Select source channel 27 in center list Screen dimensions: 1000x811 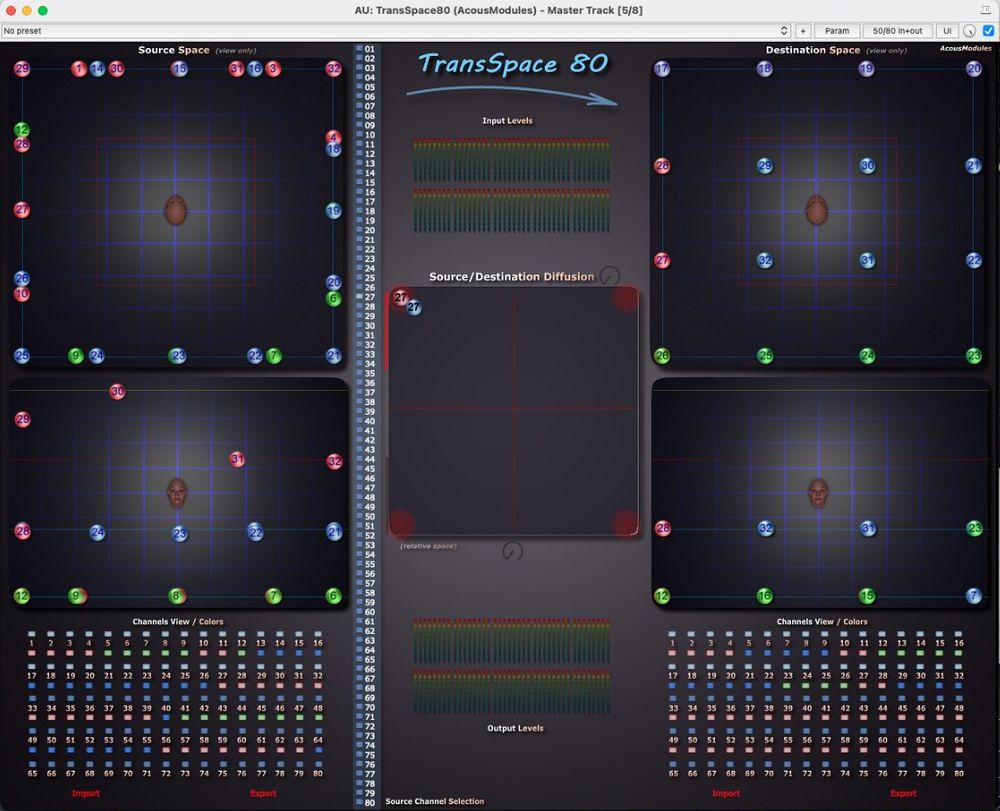(x=360, y=297)
